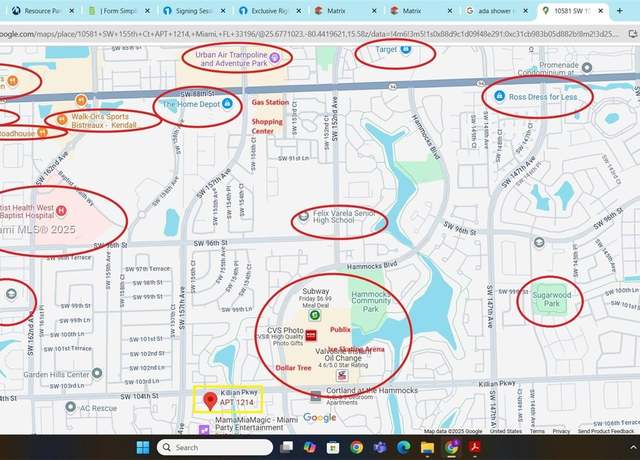640x460 pixels.
Task: Click the Urban Air Trampoline park pin
Action: [x=275, y=58]
